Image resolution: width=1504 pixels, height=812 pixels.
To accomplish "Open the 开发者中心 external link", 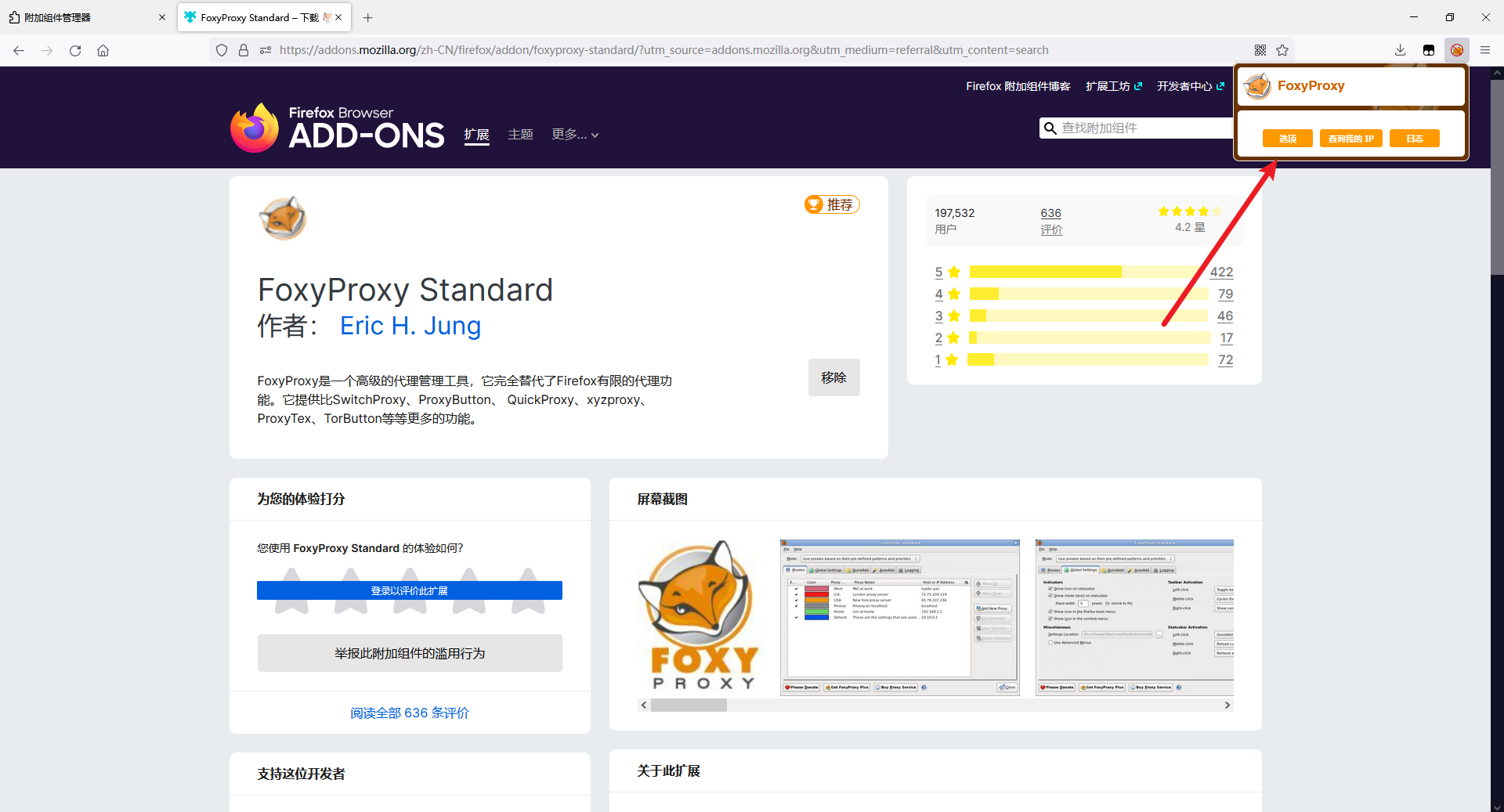I will coord(1191,86).
